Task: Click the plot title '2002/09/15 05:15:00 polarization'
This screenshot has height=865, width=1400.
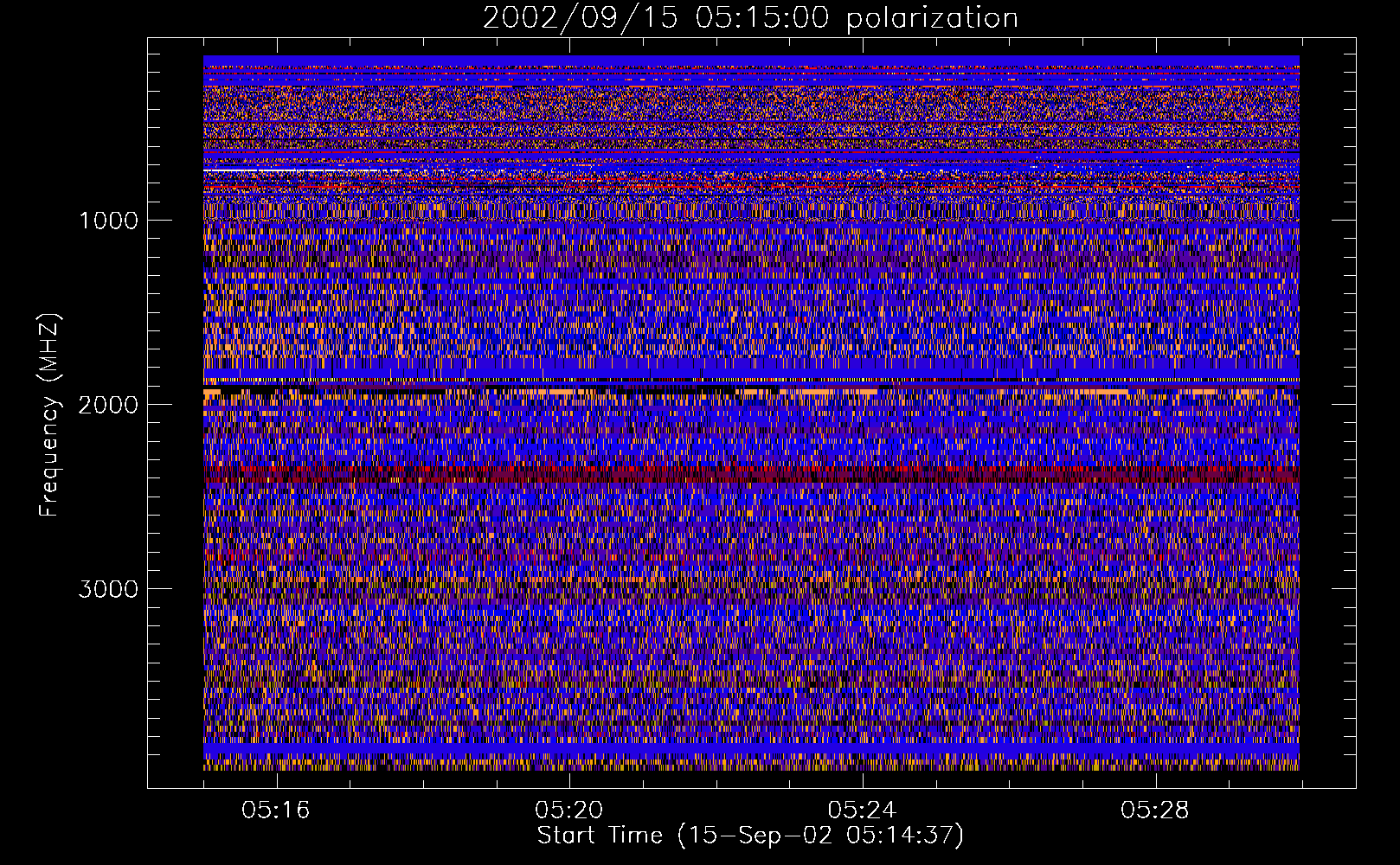Action: click(750, 17)
